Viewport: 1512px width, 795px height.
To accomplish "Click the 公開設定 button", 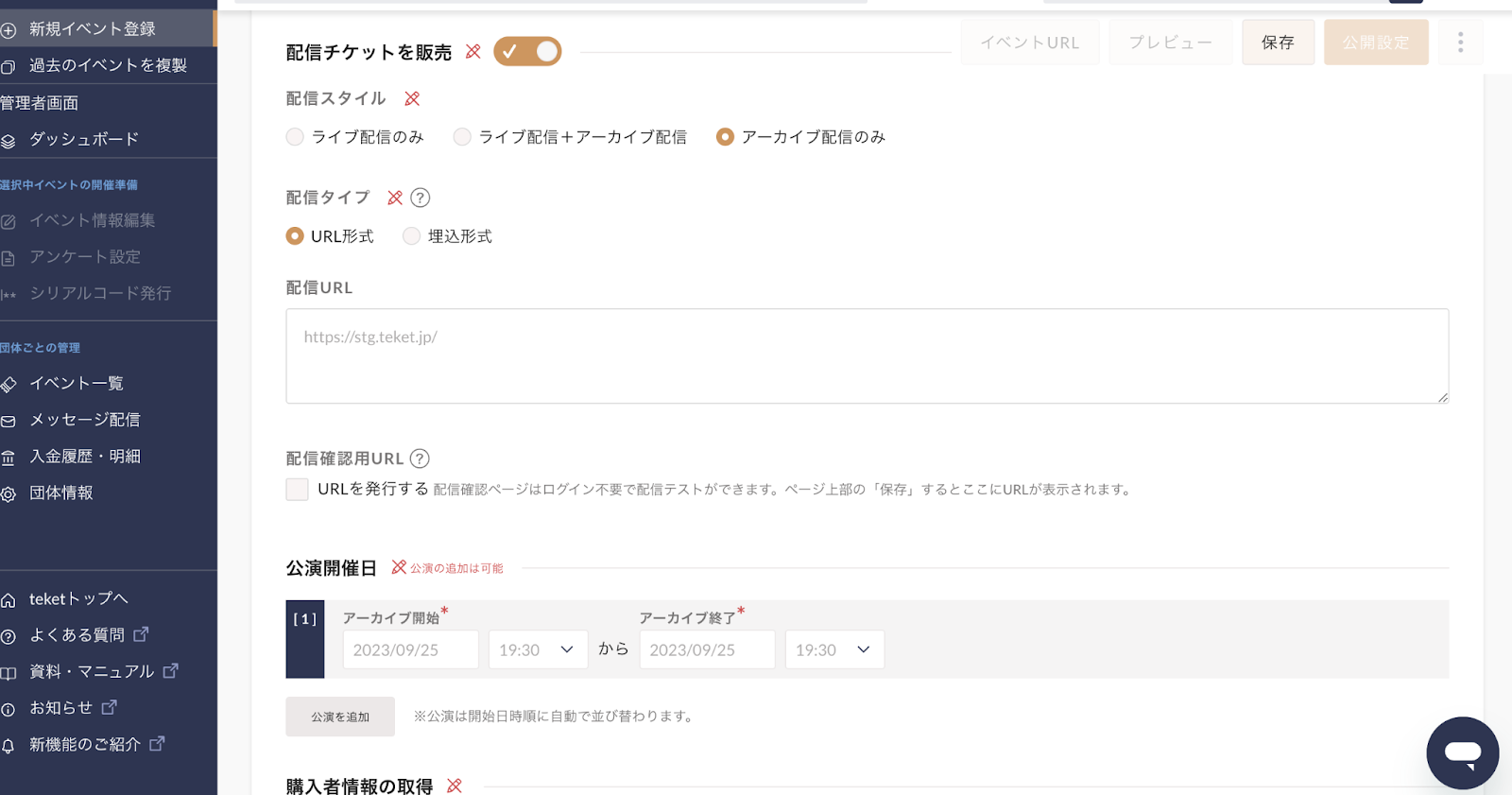I will (1376, 42).
